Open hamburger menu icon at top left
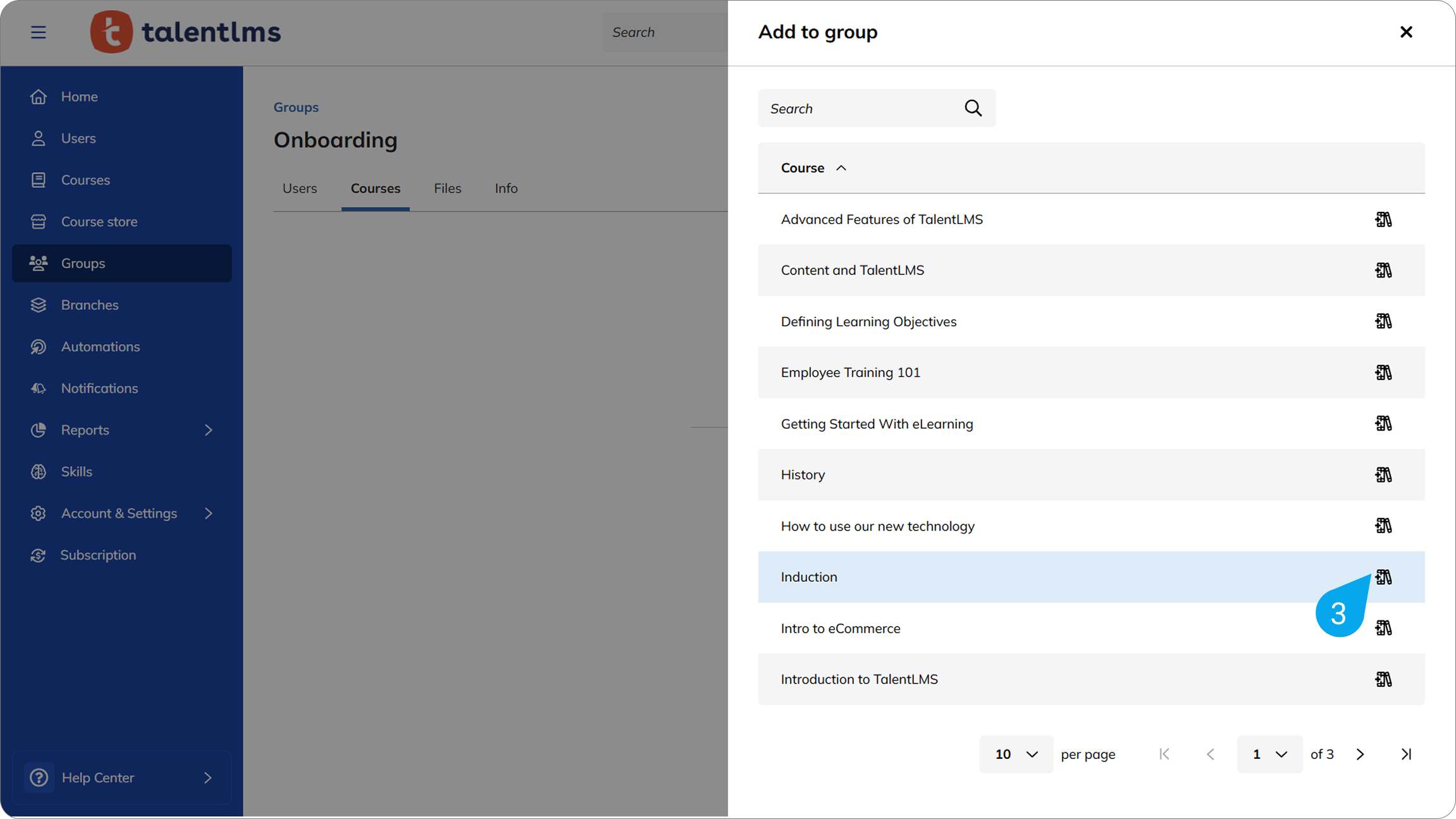This screenshot has width=1456, height=819. coord(39,32)
